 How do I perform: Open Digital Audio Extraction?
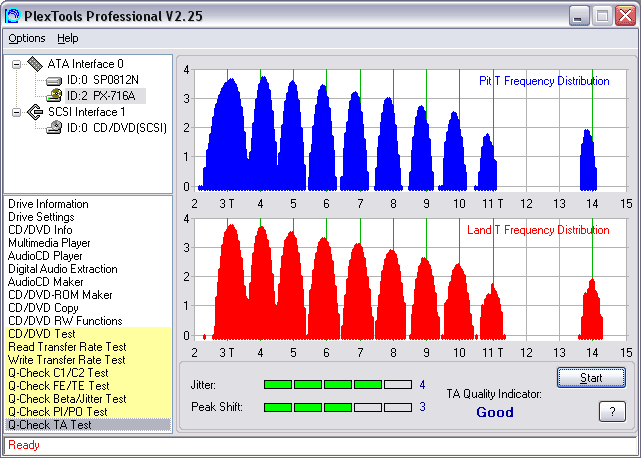tap(63, 269)
